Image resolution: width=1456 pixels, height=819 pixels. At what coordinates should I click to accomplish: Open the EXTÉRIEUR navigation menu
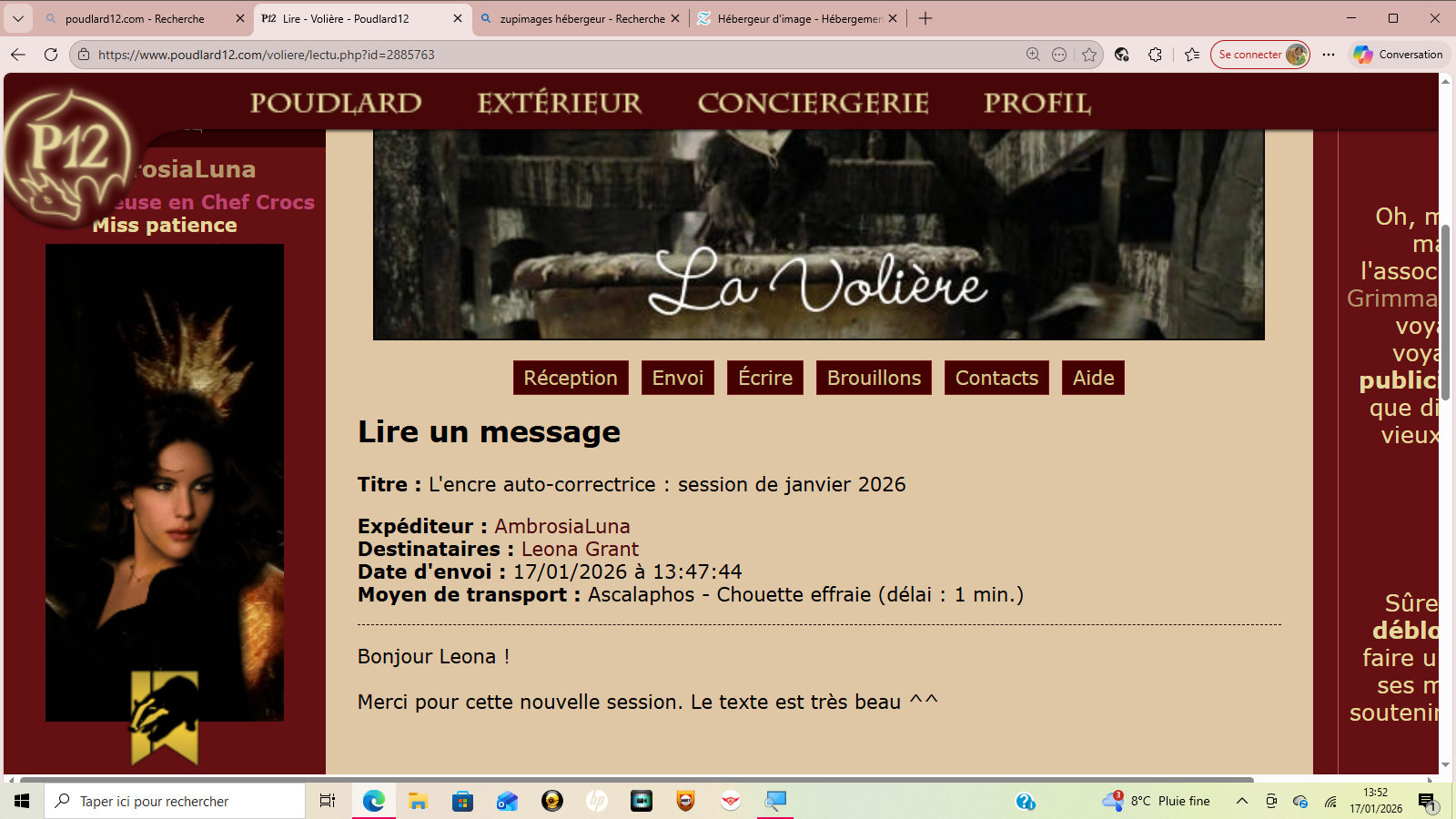[x=560, y=103]
